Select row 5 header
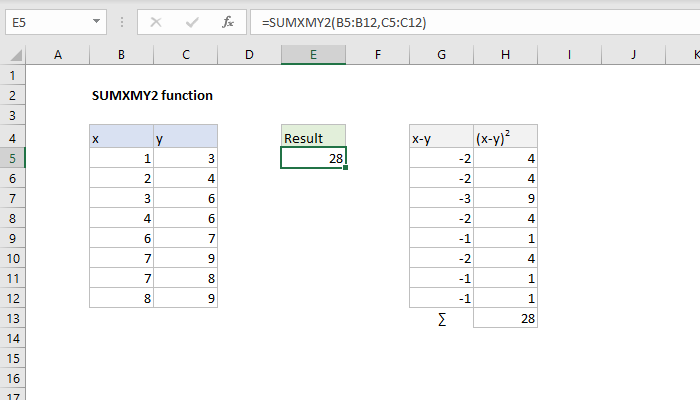Screen dimensions: 700x400 (x=12, y=158)
